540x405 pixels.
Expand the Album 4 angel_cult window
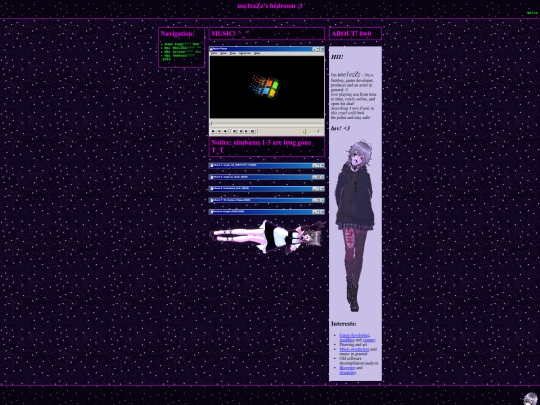click(318, 166)
